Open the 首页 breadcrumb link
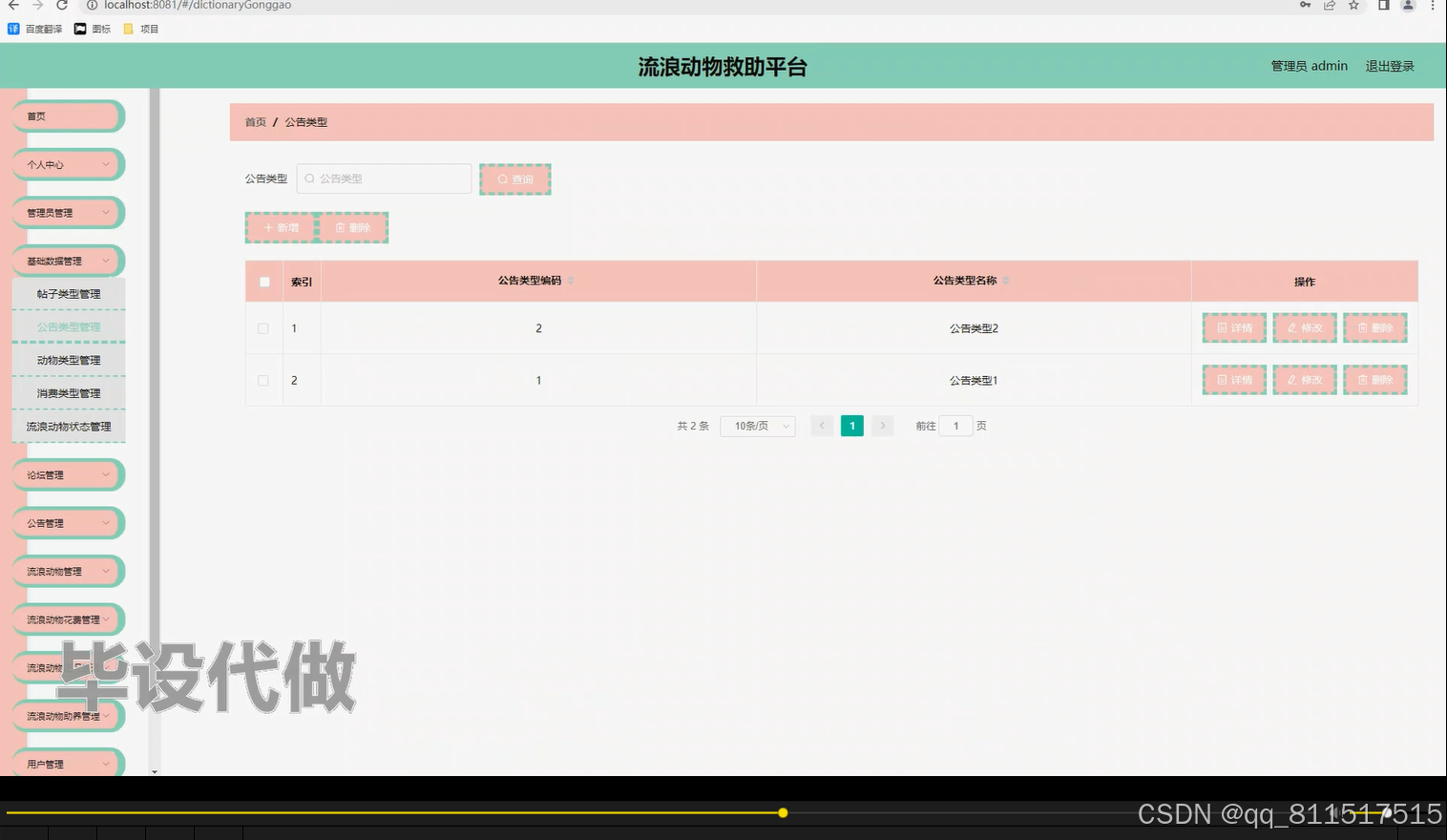This screenshot has height=840, width=1447. pyautogui.click(x=254, y=122)
